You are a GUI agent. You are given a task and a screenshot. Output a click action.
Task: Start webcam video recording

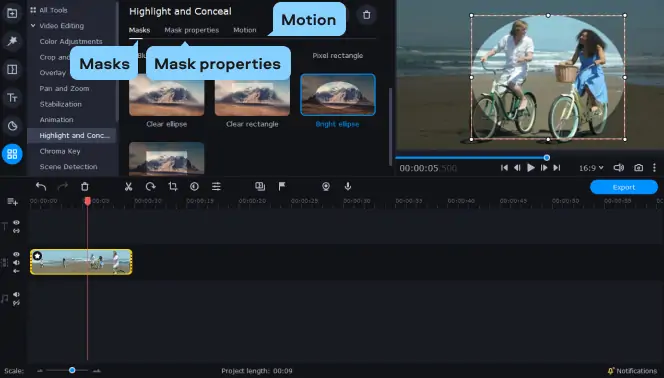[326, 186]
